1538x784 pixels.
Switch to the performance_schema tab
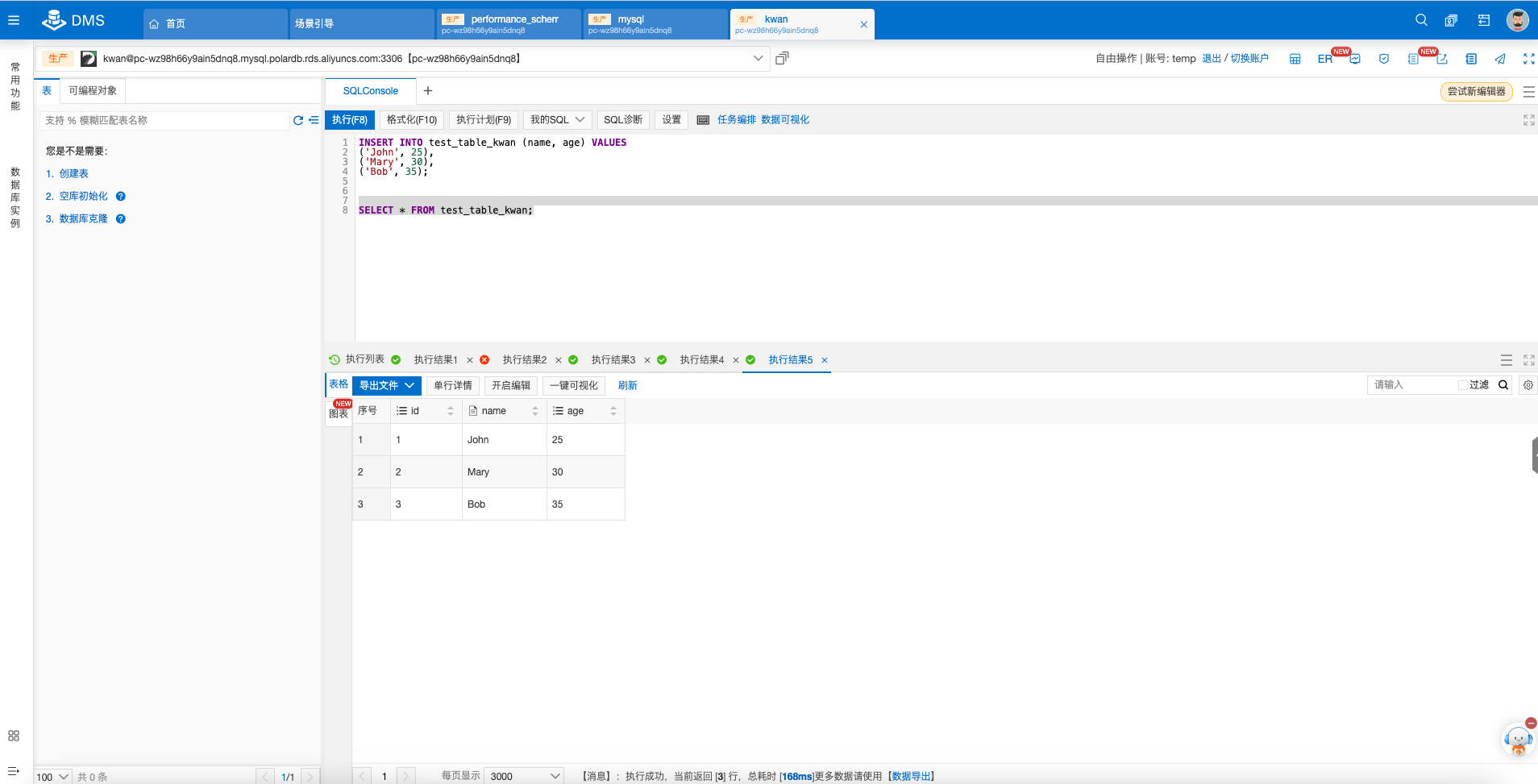[508, 24]
